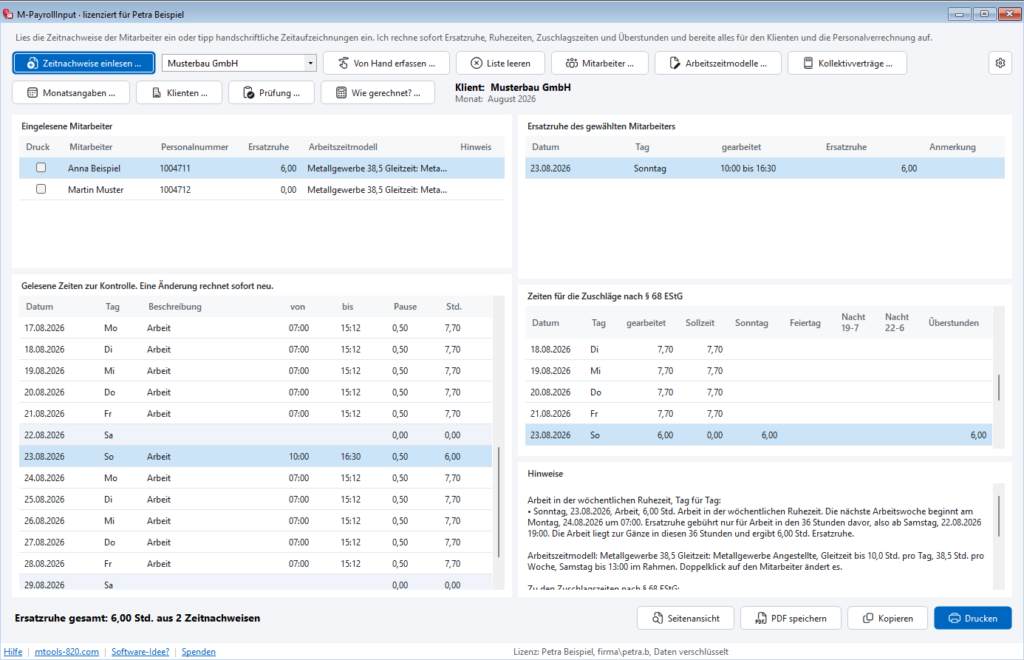Visit the mtools-820.com link
This screenshot has height=660, width=1024.
pyautogui.click(x=67, y=652)
